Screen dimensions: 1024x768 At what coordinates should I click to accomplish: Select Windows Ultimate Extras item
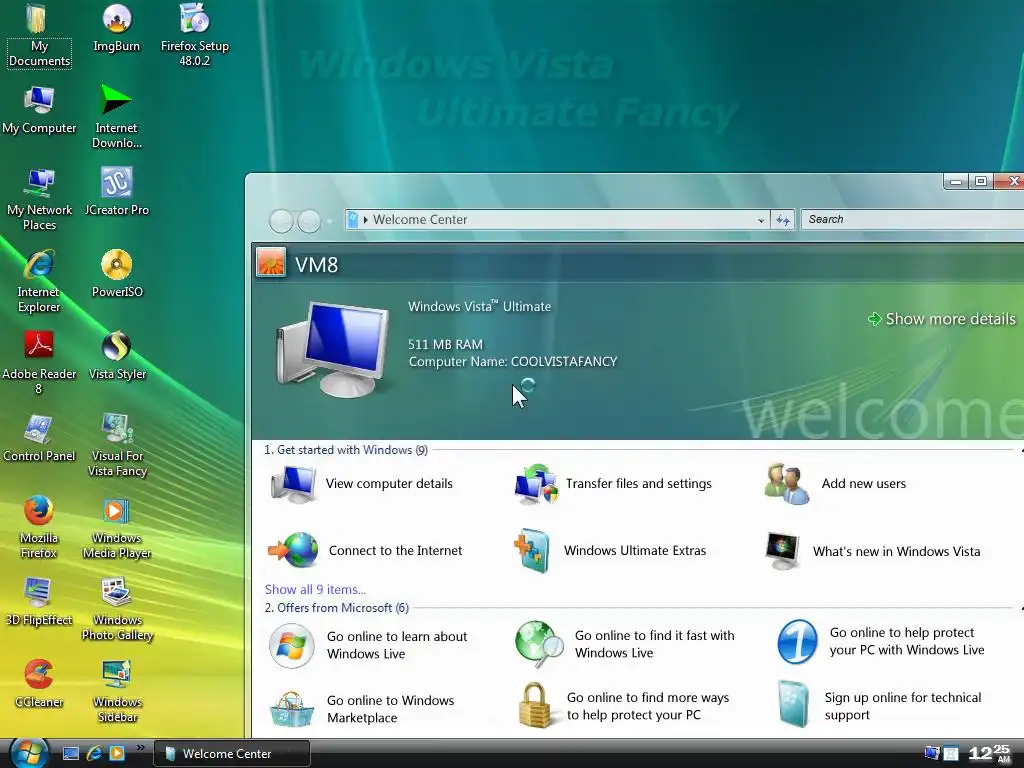610,551
